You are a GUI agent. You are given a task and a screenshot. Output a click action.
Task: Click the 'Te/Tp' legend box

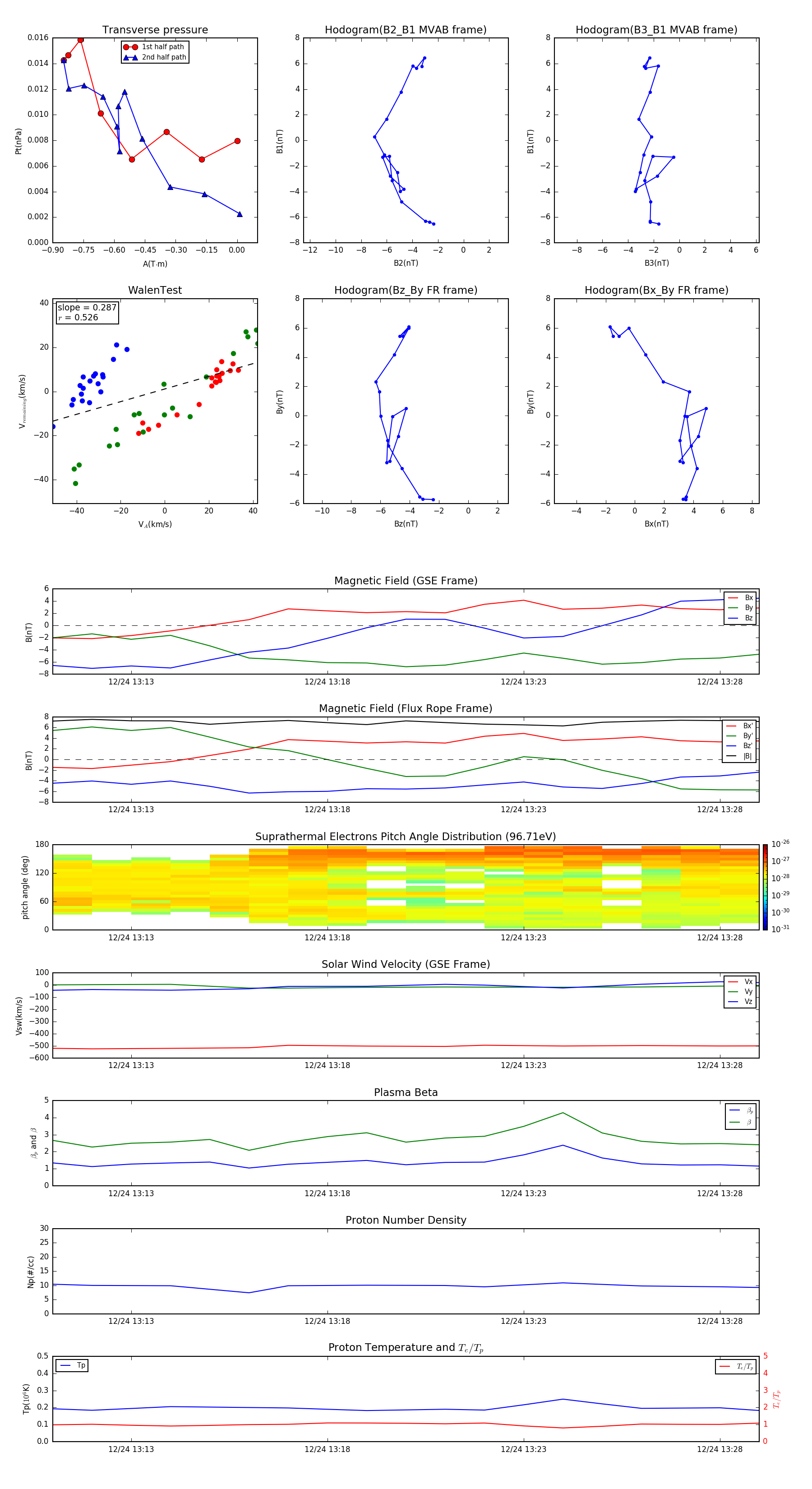pyautogui.click(x=735, y=1366)
